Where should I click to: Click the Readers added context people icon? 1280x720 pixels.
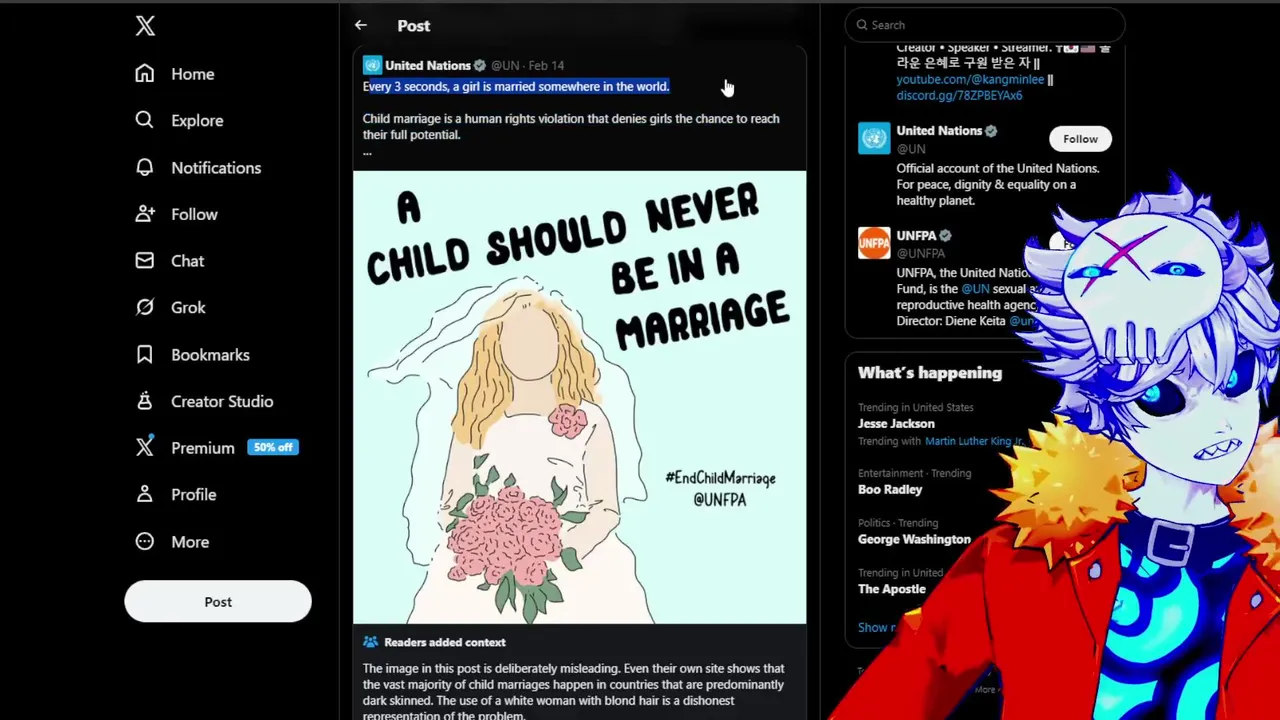pos(370,642)
